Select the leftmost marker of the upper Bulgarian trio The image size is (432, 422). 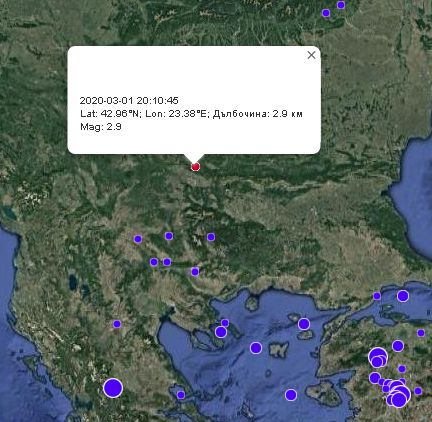tap(138, 239)
